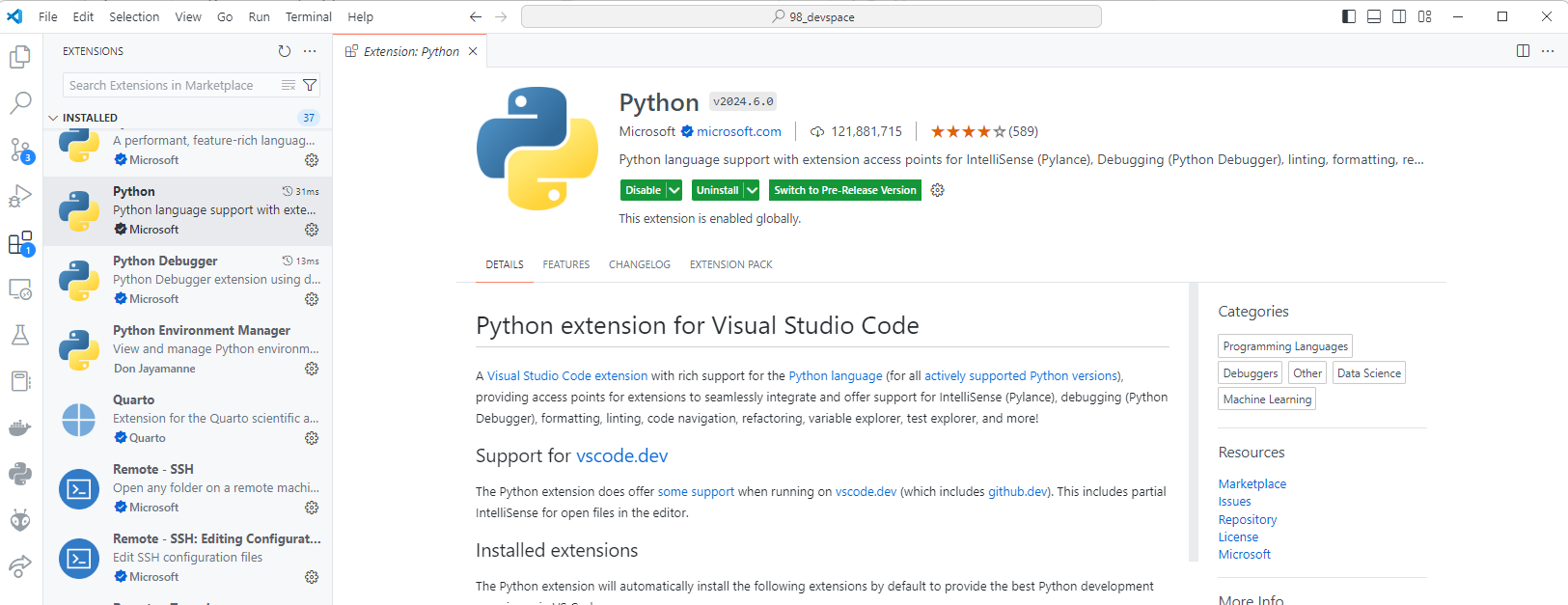Open Customize Layout button in title bar
Viewport: 1568px width, 605px height.
(1425, 16)
